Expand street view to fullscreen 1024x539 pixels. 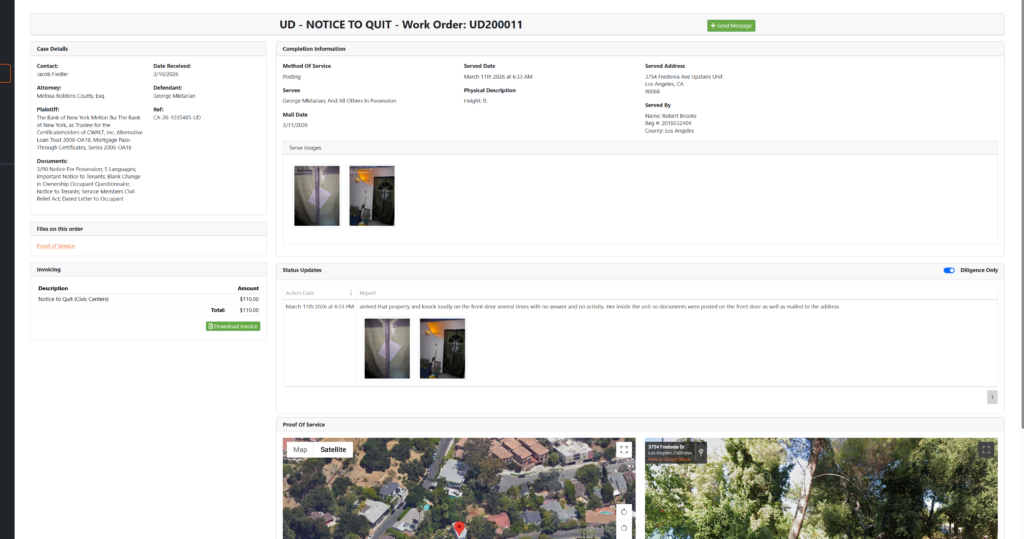click(986, 451)
